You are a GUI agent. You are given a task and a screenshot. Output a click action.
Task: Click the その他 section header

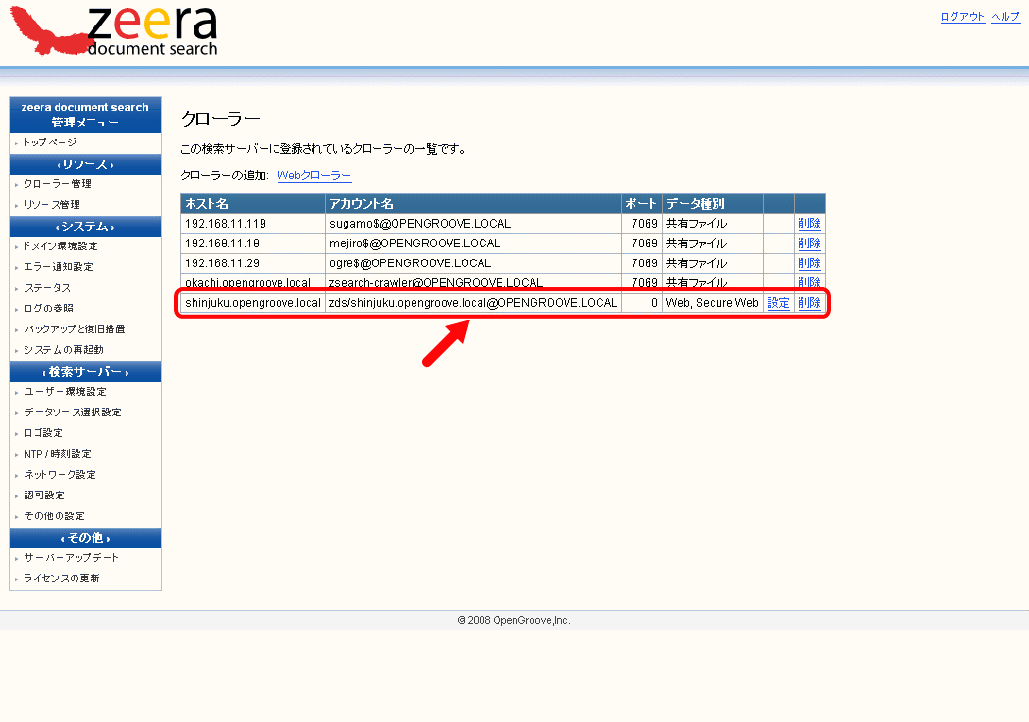coord(85,538)
